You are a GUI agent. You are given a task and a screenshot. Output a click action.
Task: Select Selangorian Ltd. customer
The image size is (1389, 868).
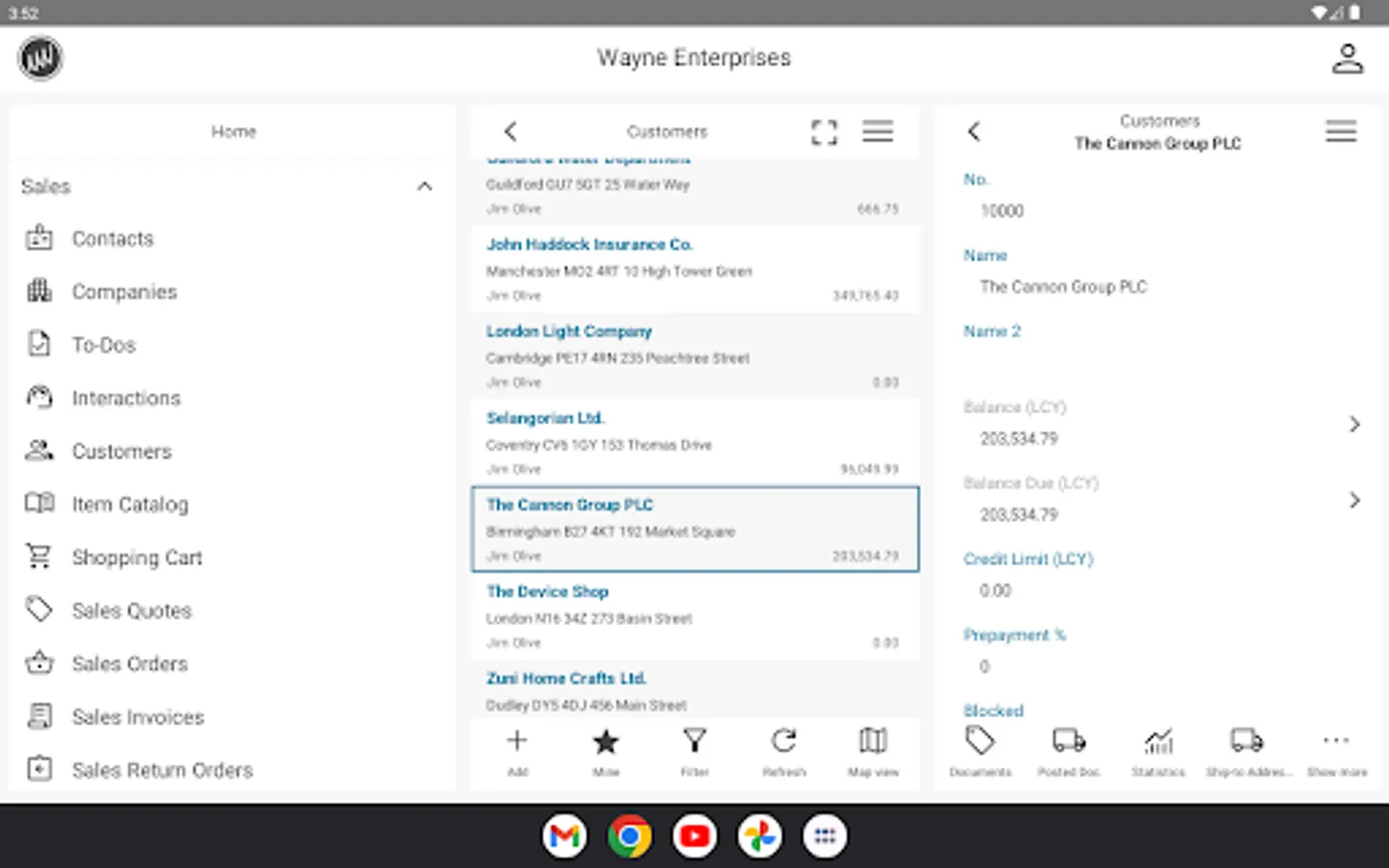click(694, 443)
